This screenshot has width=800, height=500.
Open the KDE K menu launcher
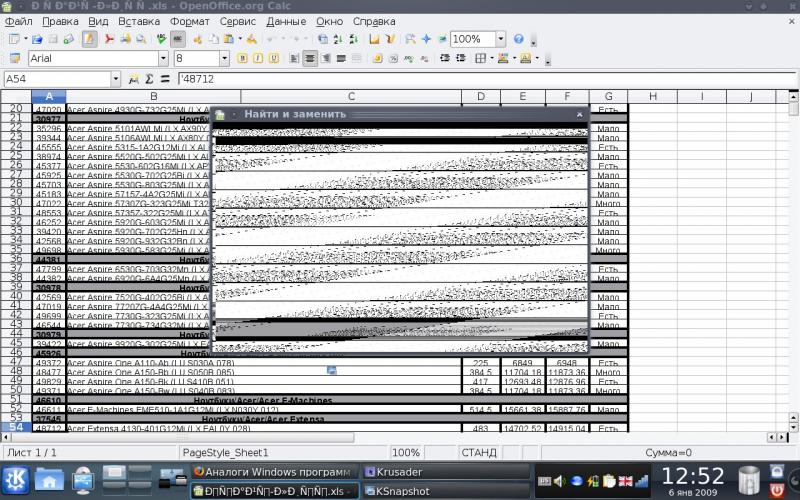16,481
